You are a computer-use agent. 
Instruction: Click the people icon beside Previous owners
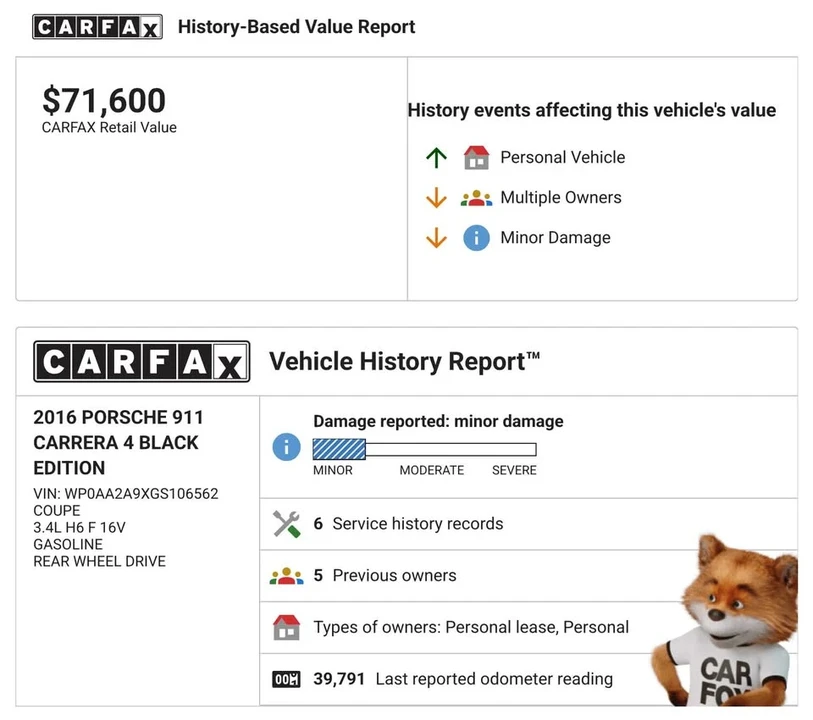click(x=286, y=576)
